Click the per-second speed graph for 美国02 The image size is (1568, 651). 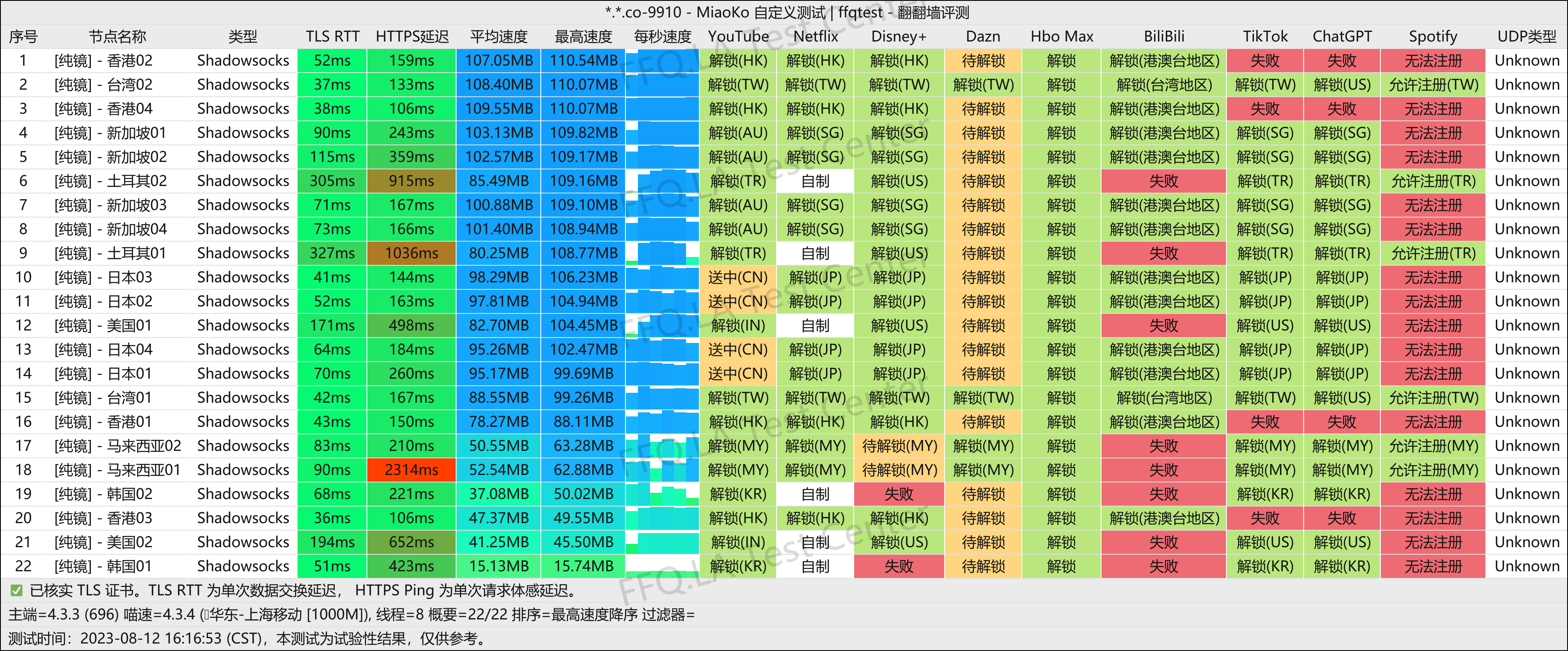click(x=662, y=542)
